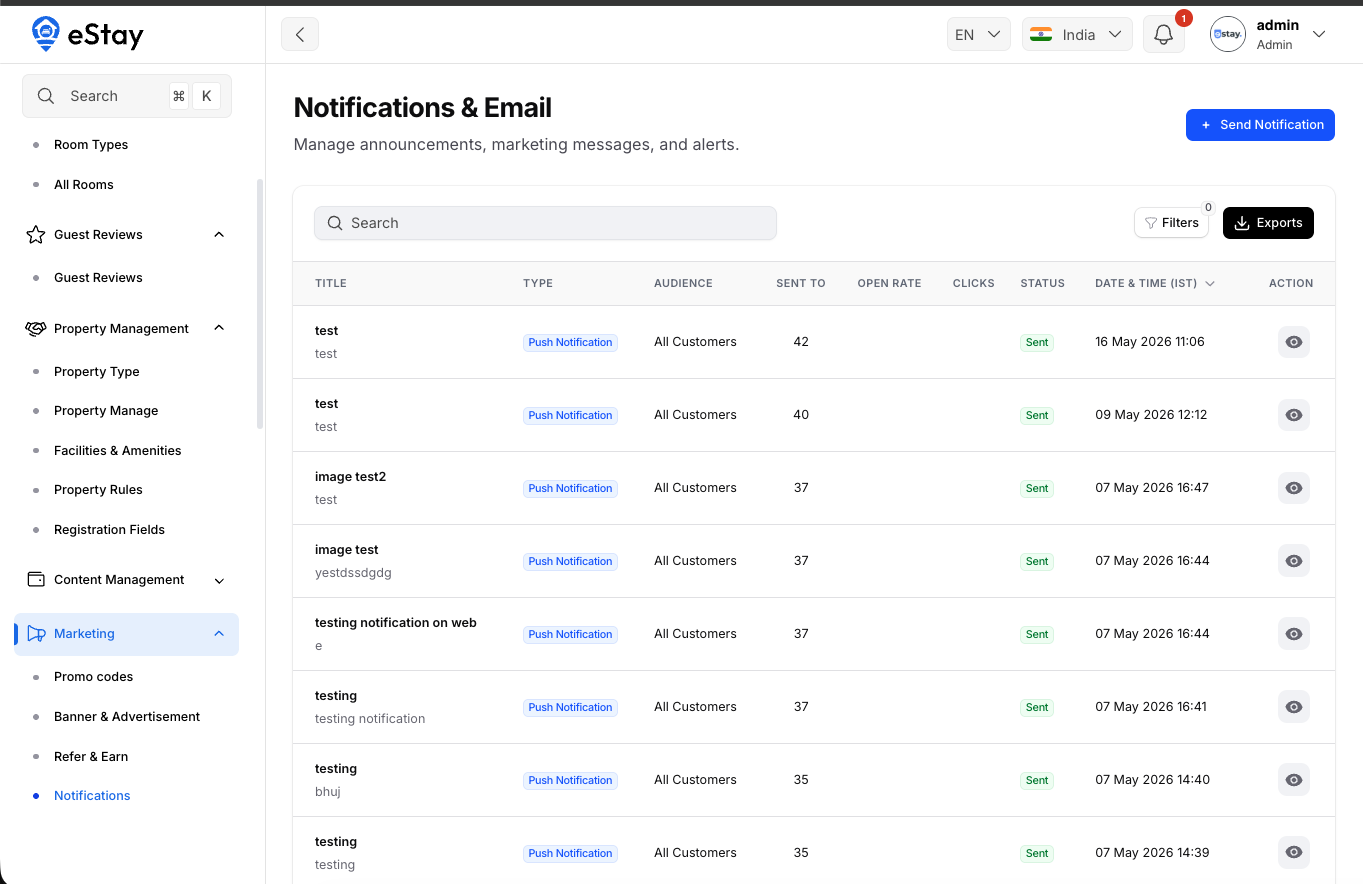
Task: Click the Sent status badge for image test2
Action: [1037, 489]
